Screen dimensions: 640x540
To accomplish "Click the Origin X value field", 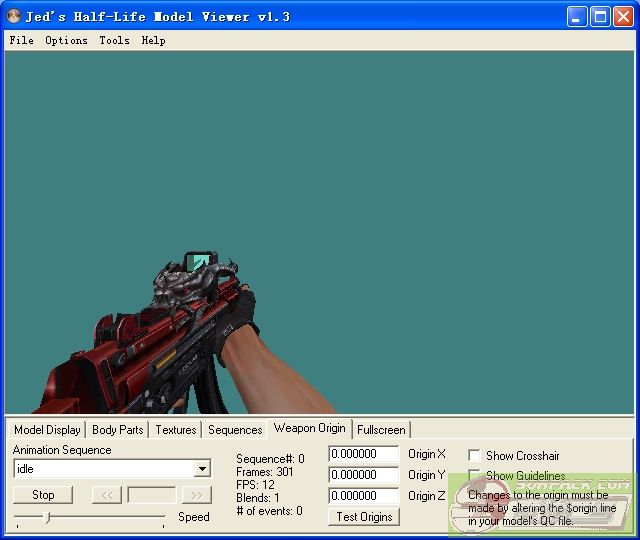I will [x=363, y=454].
